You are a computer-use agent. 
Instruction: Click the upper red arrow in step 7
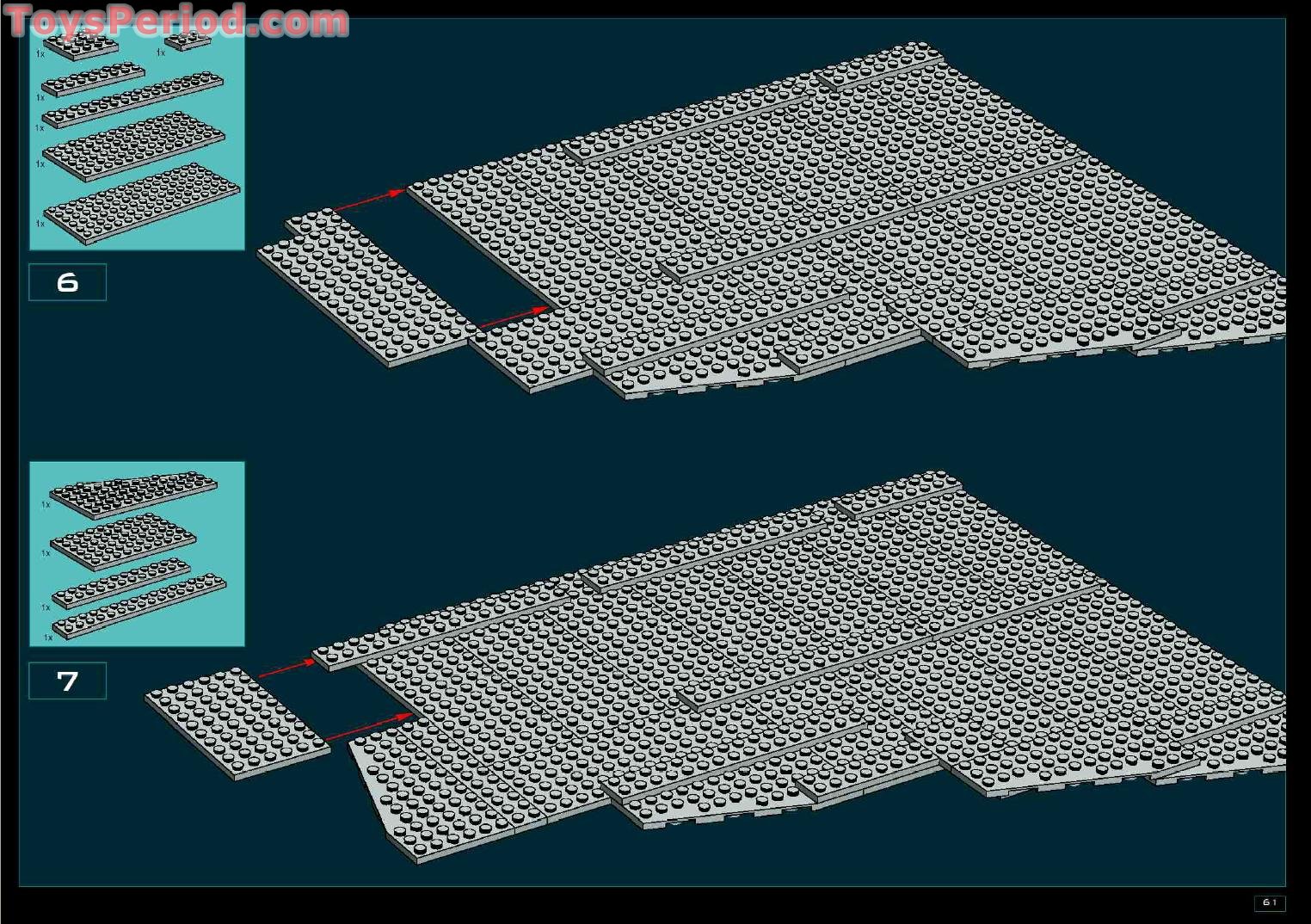[288, 668]
